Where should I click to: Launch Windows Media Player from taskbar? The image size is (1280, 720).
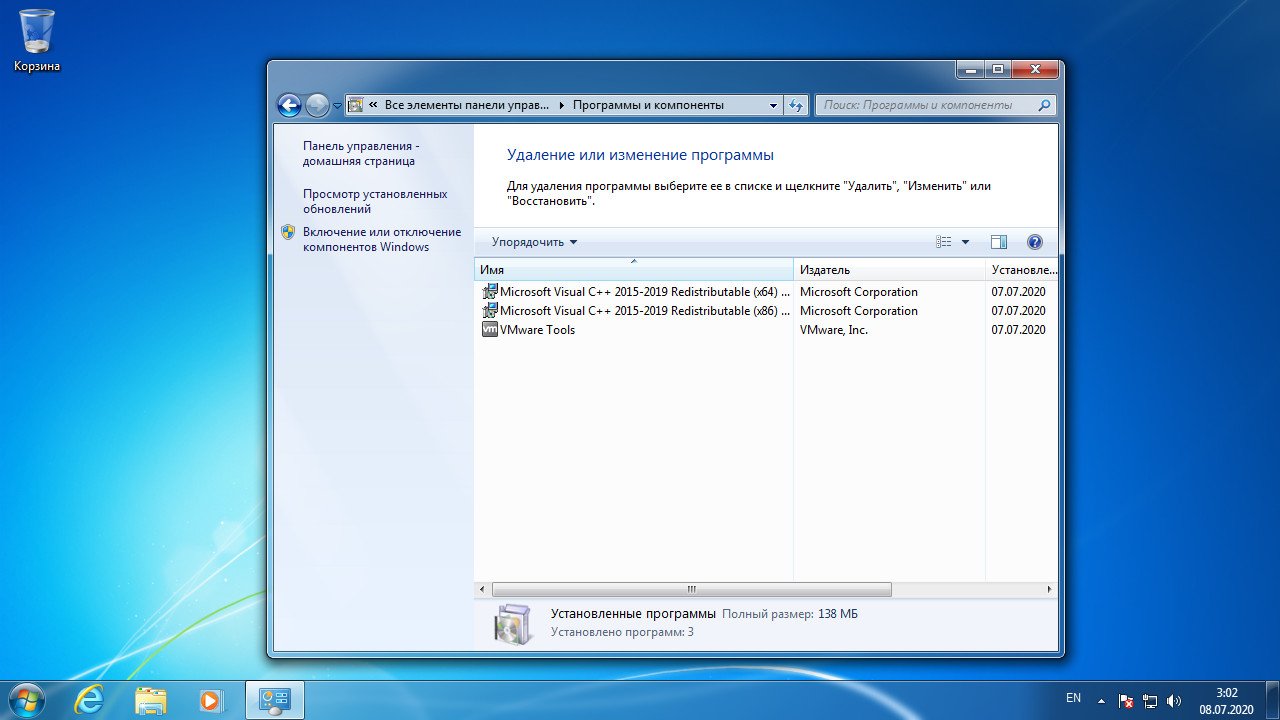click(x=210, y=700)
